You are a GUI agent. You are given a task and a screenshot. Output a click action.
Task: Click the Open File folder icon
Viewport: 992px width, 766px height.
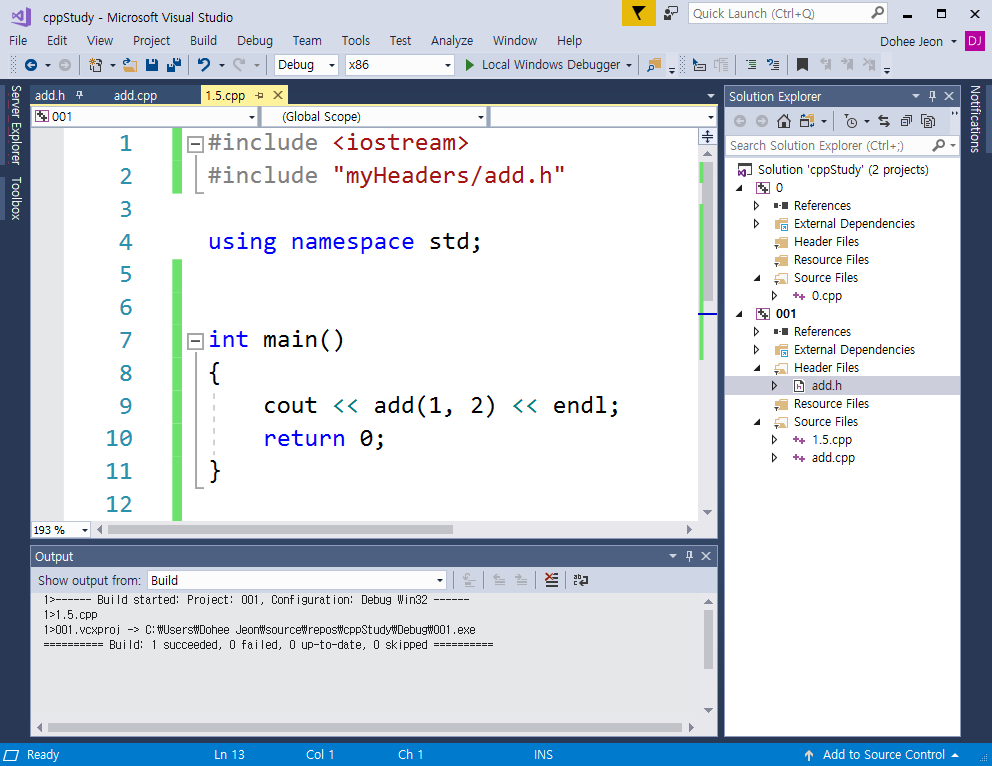[x=130, y=65]
